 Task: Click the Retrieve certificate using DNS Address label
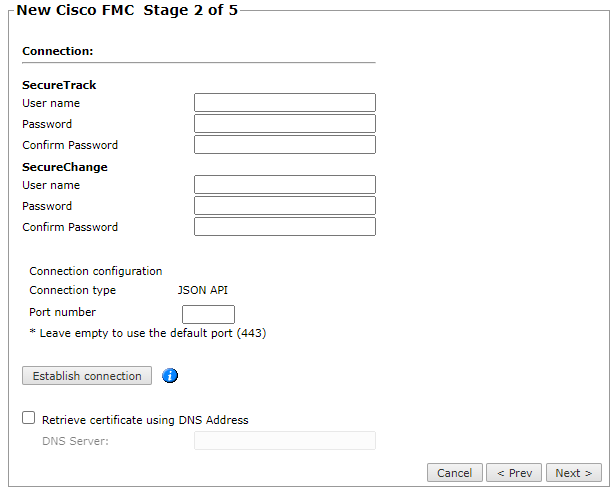145,420
